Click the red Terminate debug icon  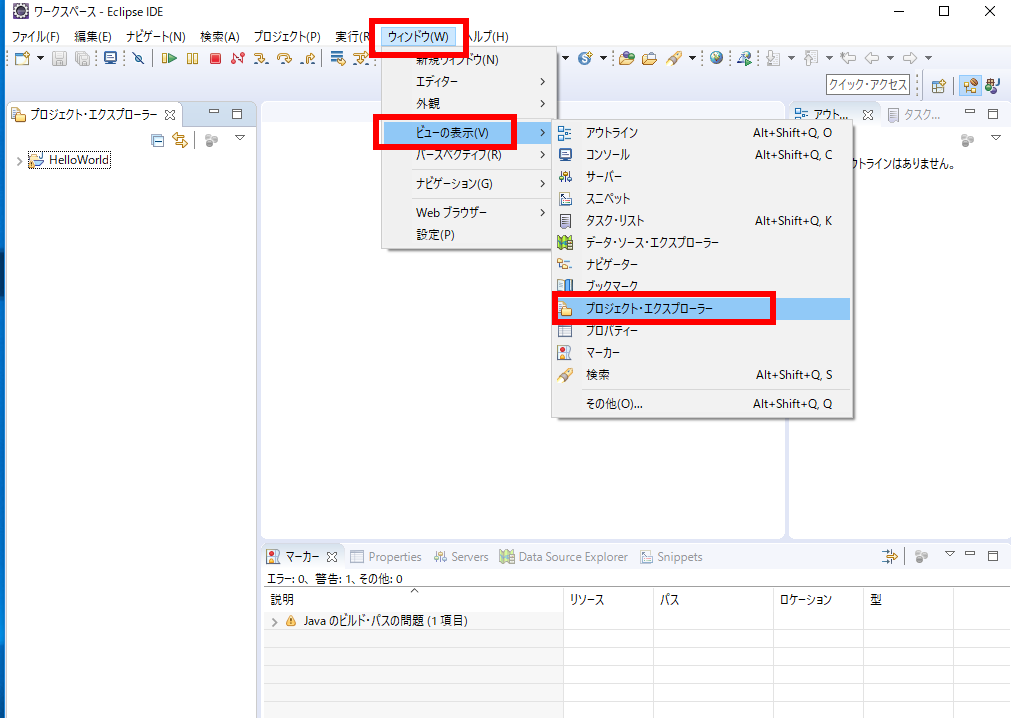pyautogui.click(x=215, y=59)
